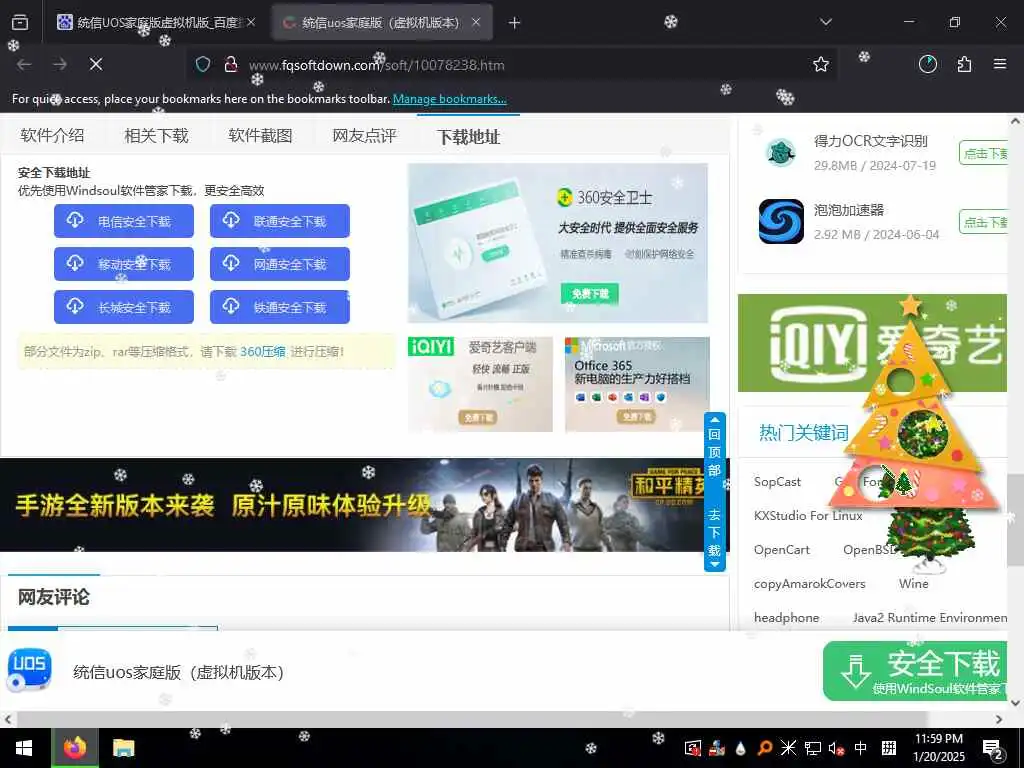Viewport: 1024px width, 768px height.
Task: Click 网通安全下载 button
Action: pos(280,264)
